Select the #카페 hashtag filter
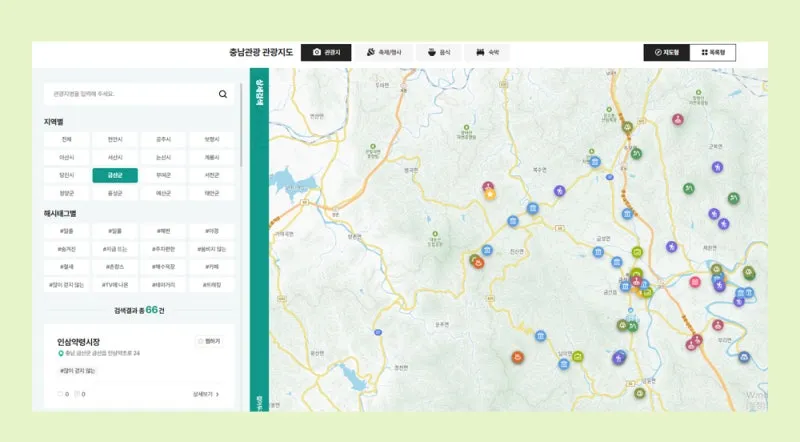This screenshot has width=800, height=442. click(210, 267)
